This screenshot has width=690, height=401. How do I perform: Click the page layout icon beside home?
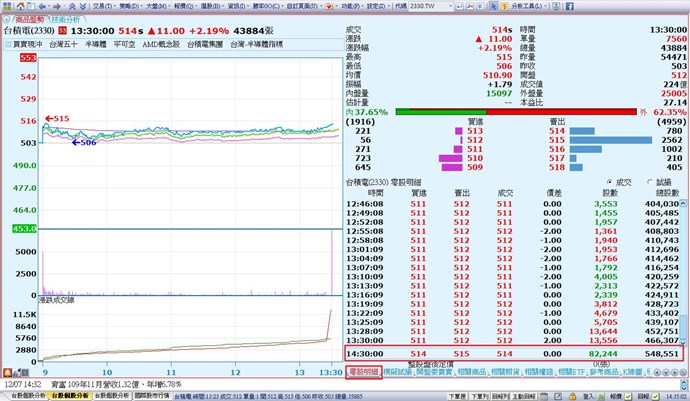pos(31,6)
